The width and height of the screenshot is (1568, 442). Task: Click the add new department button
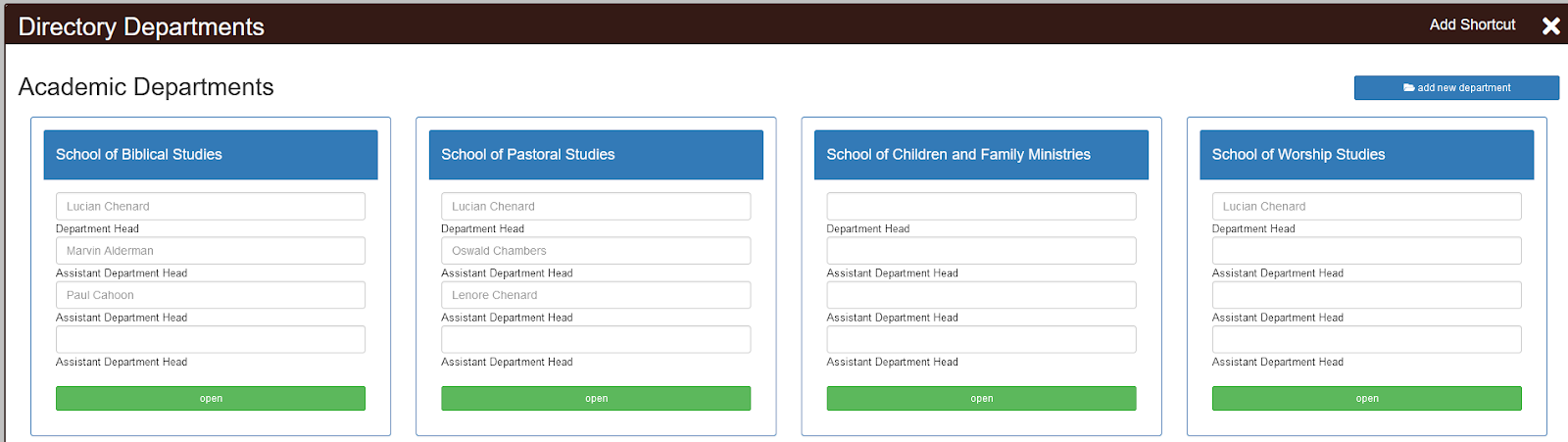click(1456, 88)
